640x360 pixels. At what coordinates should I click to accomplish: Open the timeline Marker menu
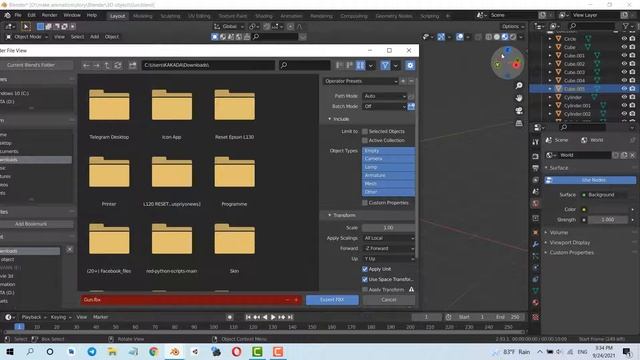[x=100, y=317]
